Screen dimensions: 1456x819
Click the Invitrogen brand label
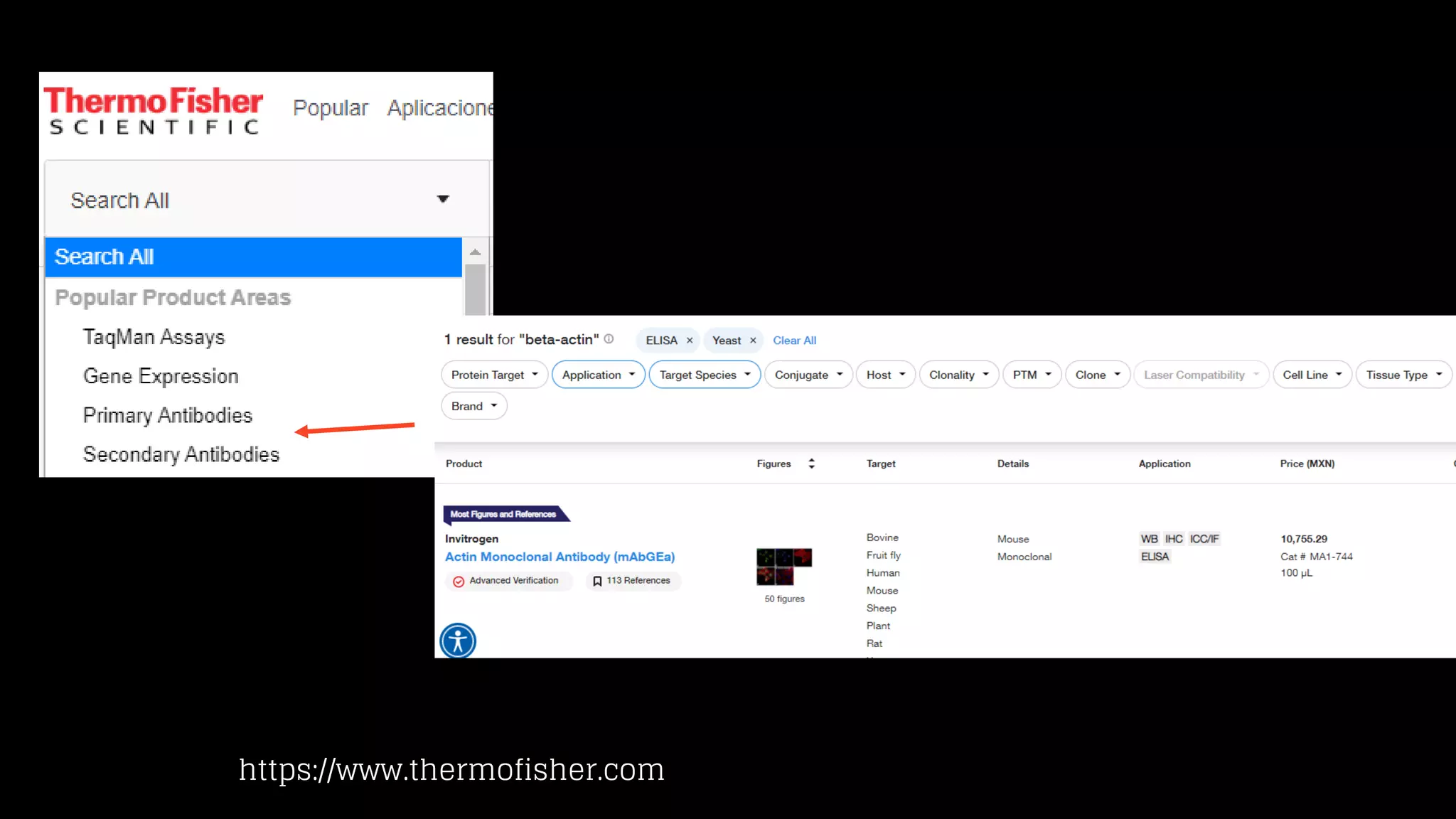[471, 539]
